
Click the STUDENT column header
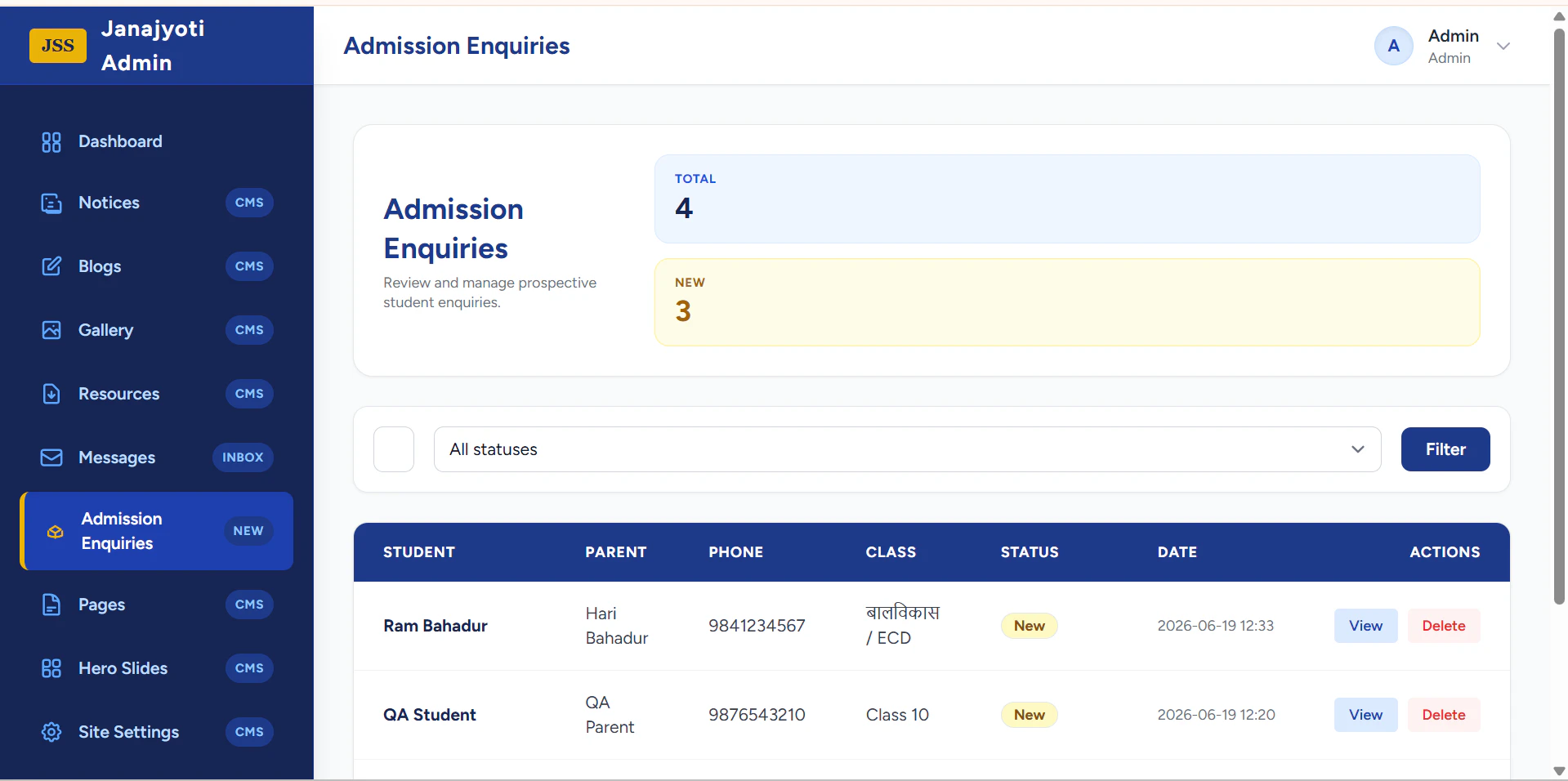pyautogui.click(x=419, y=552)
